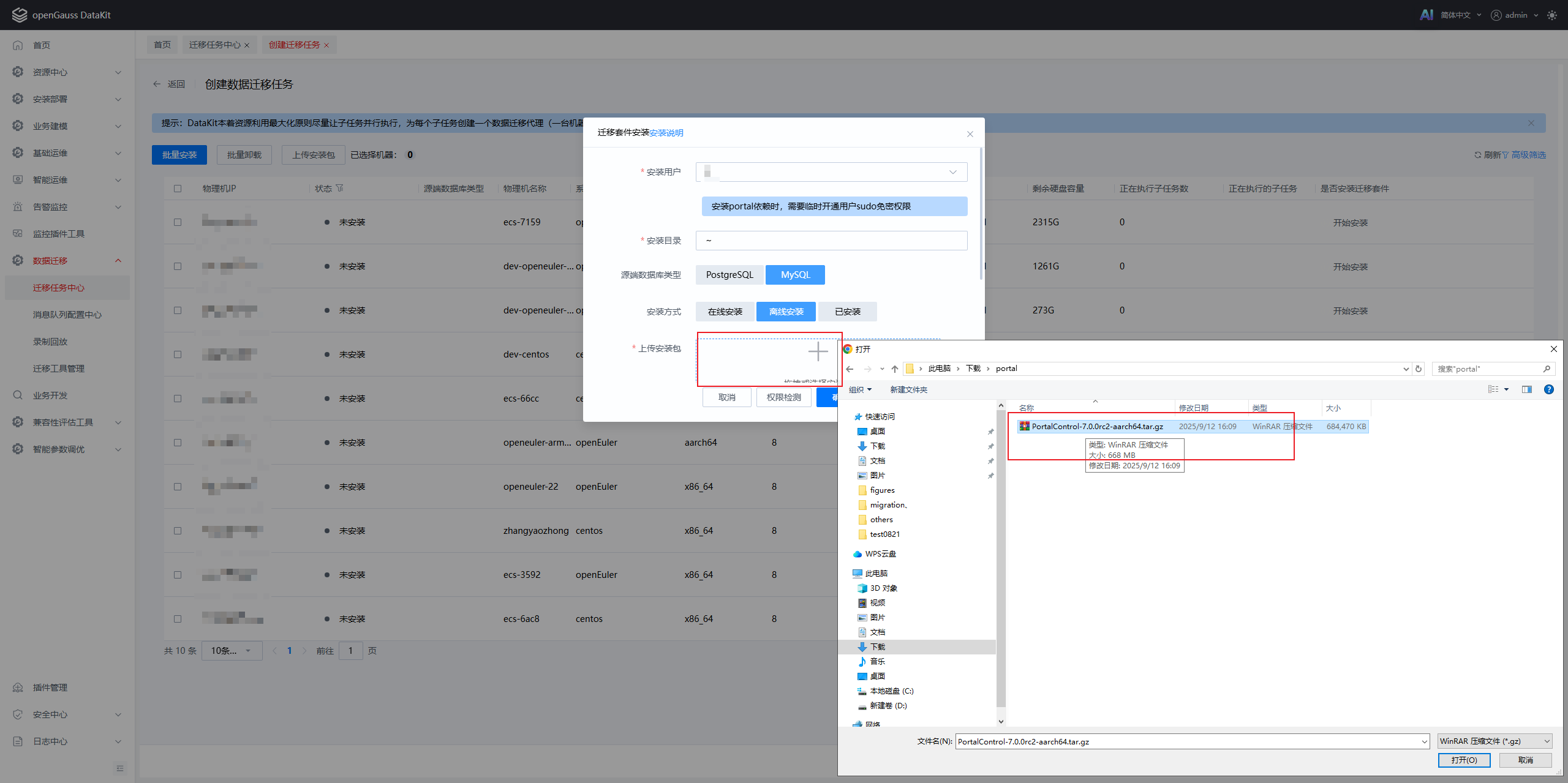Viewport: 1568px width, 783px height.
Task: Click the 打开(O) button
Action: tap(1464, 760)
